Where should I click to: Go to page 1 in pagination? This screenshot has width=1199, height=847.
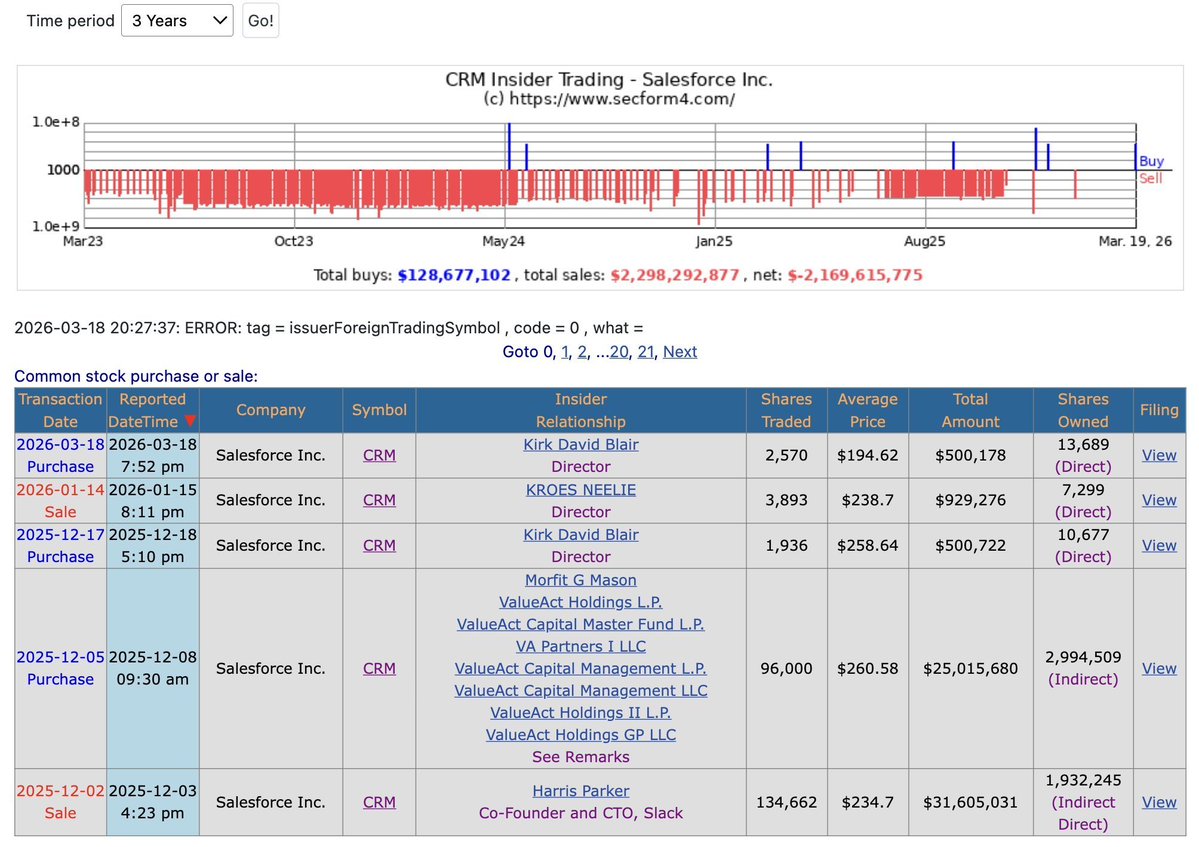point(565,352)
